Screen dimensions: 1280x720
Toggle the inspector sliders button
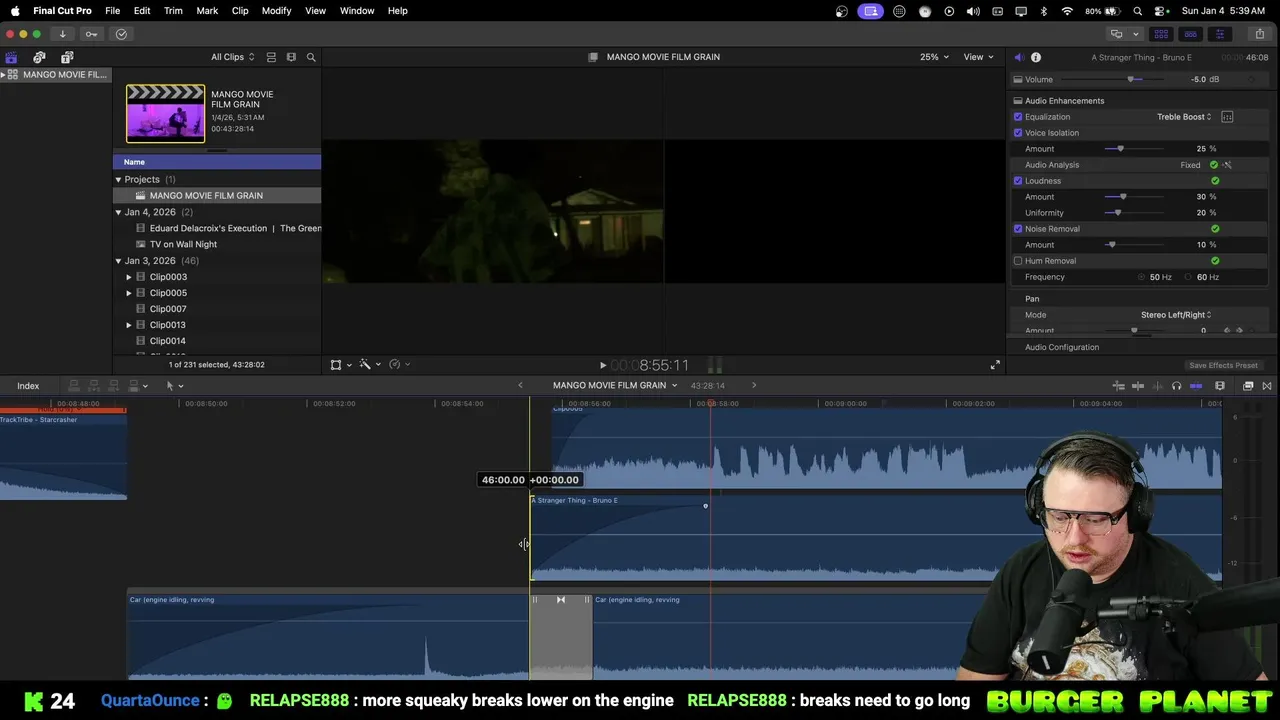click(x=1219, y=34)
